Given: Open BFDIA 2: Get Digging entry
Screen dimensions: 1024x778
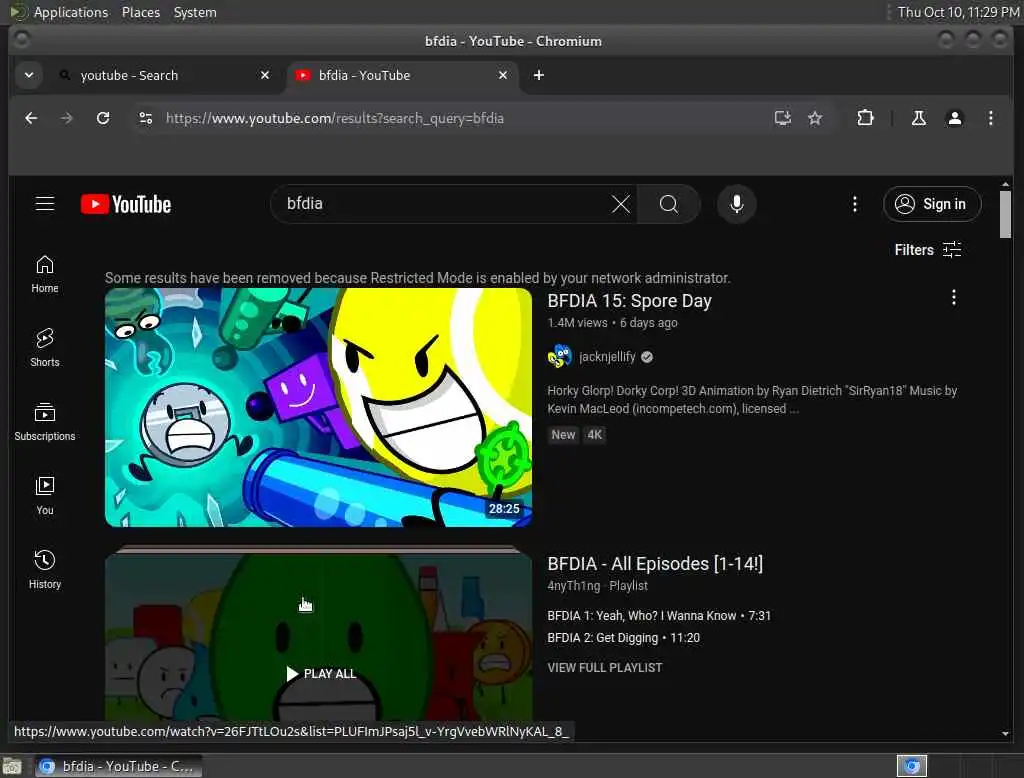Looking at the screenshot, I should coord(623,638).
